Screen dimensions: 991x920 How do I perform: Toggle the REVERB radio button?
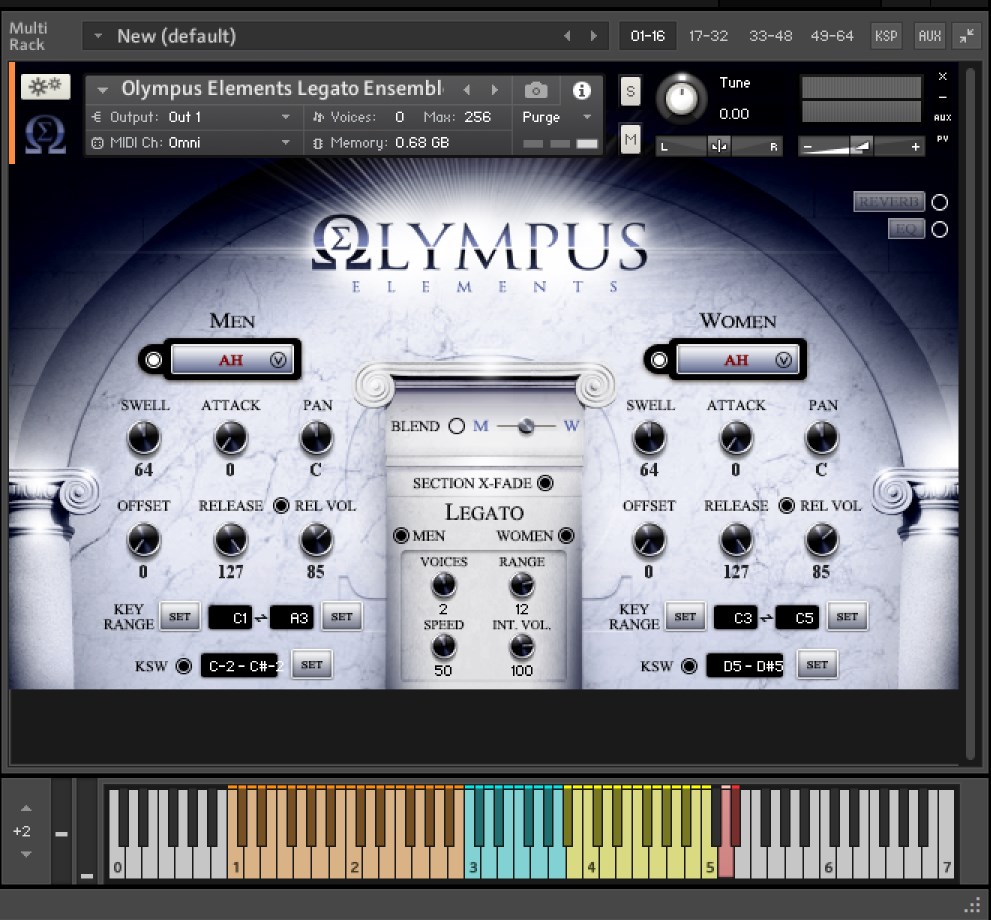click(939, 202)
